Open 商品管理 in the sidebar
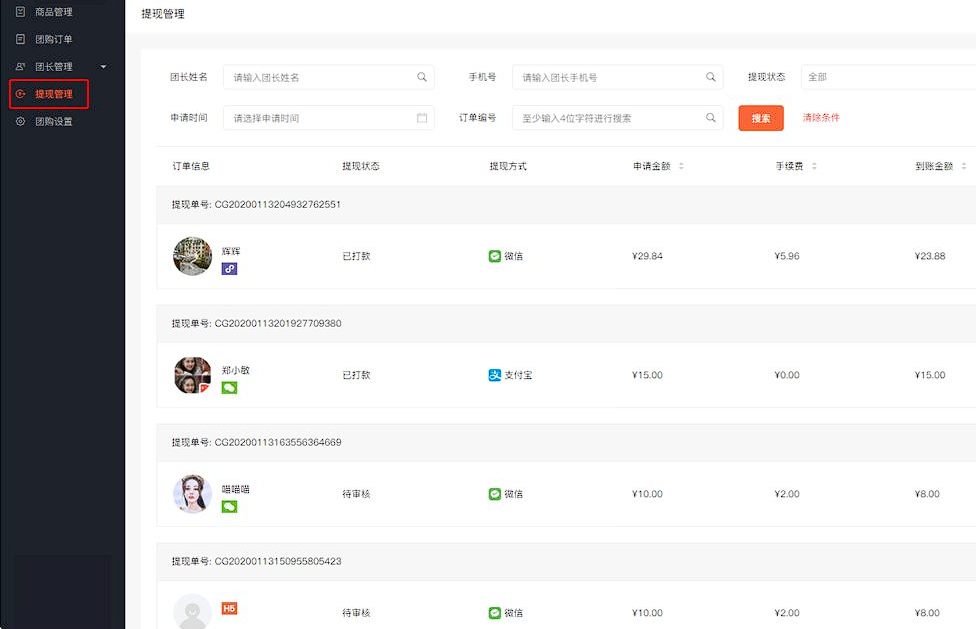Image resolution: width=976 pixels, height=629 pixels. 54,12
